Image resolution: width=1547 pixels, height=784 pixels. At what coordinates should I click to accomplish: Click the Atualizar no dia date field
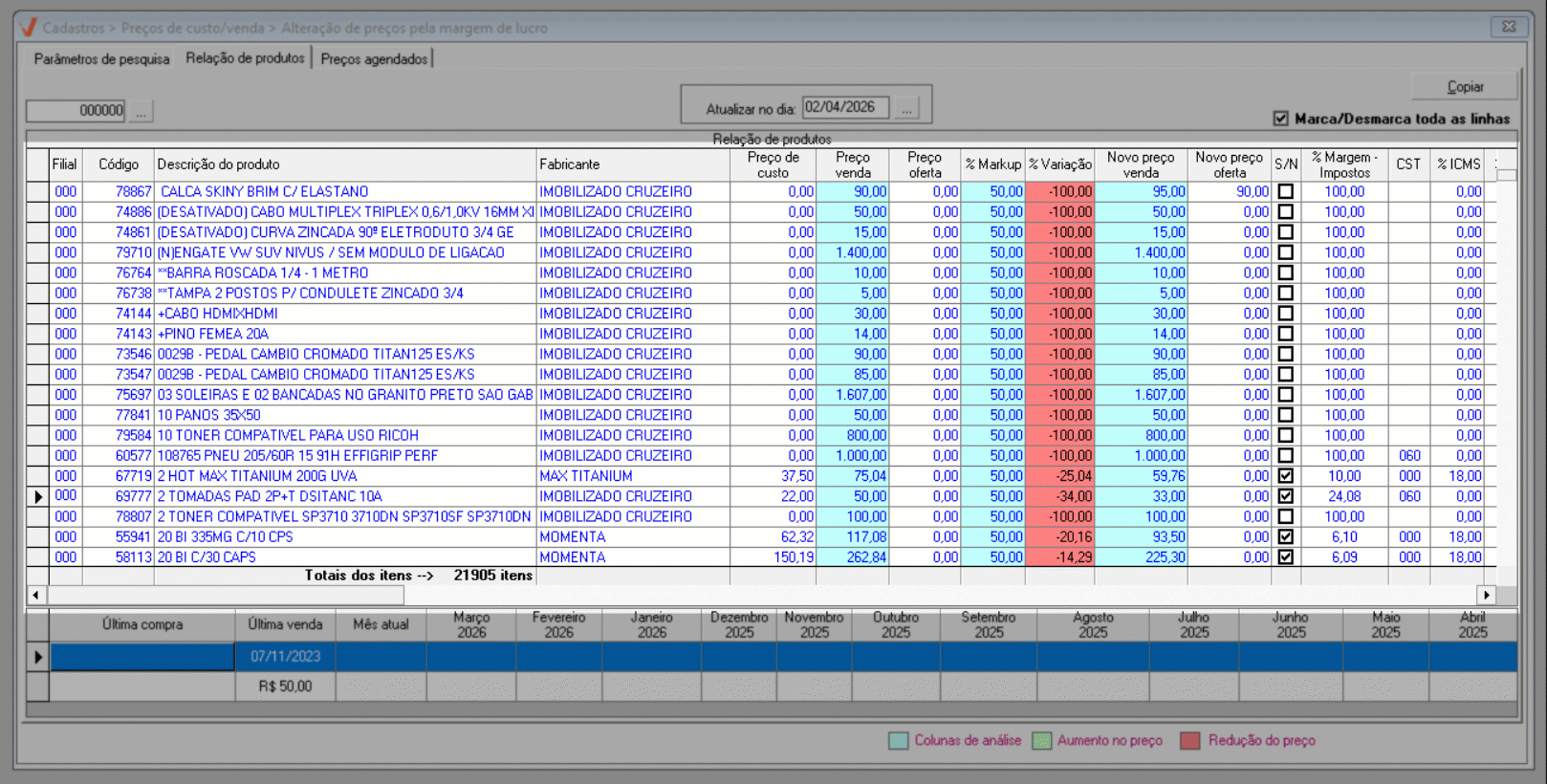point(845,107)
